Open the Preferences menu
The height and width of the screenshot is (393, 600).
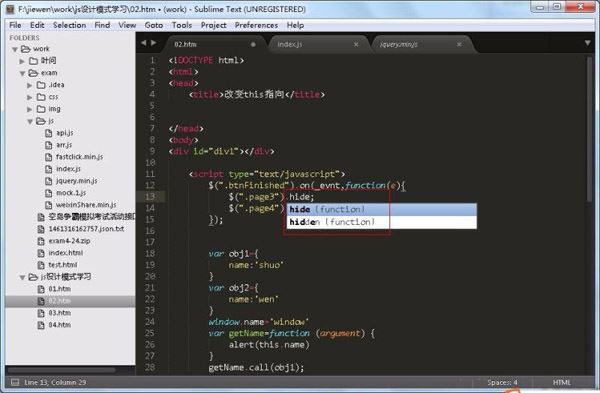pyautogui.click(x=256, y=25)
